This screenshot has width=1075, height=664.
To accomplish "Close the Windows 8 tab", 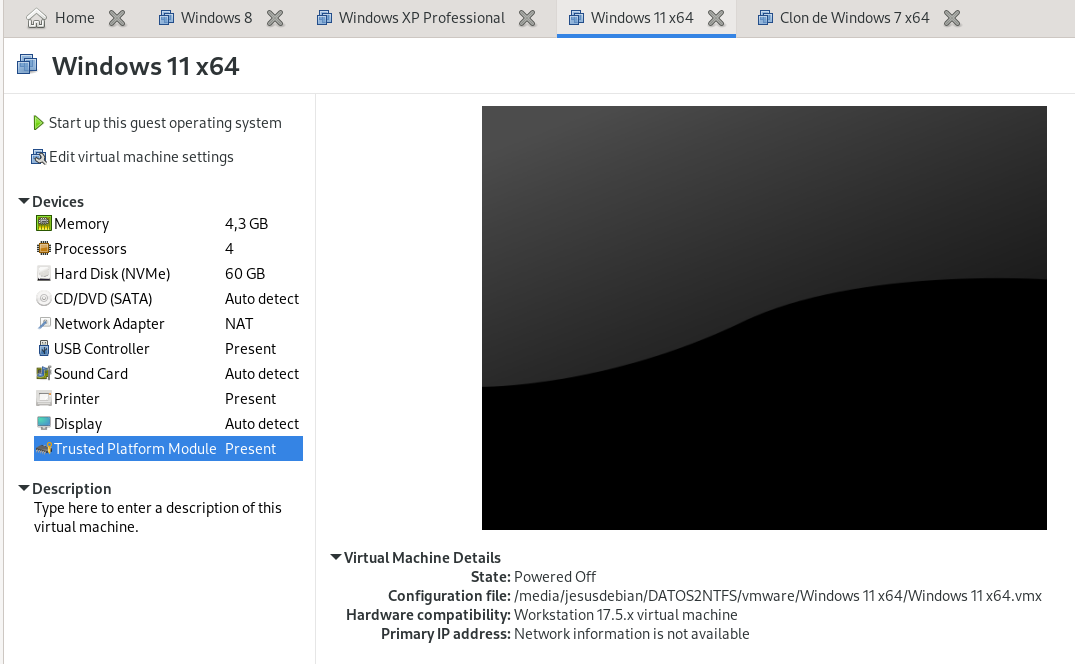I will pyautogui.click(x=275, y=18).
